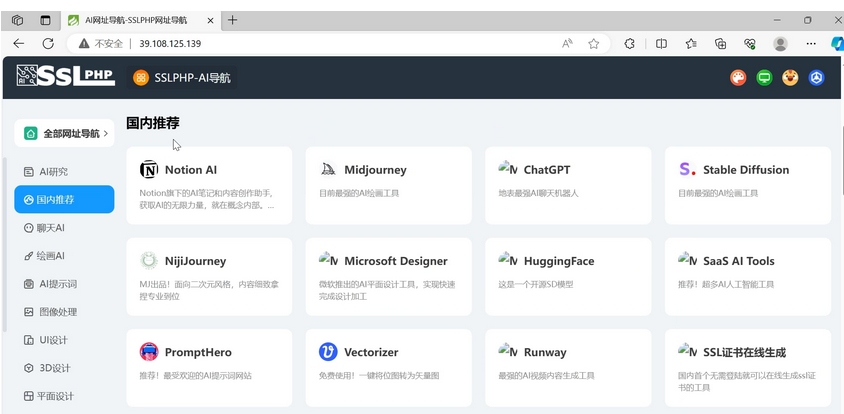844x414 pixels.
Task: Click the read aloud icon in address bar
Action: tap(567, 44)
